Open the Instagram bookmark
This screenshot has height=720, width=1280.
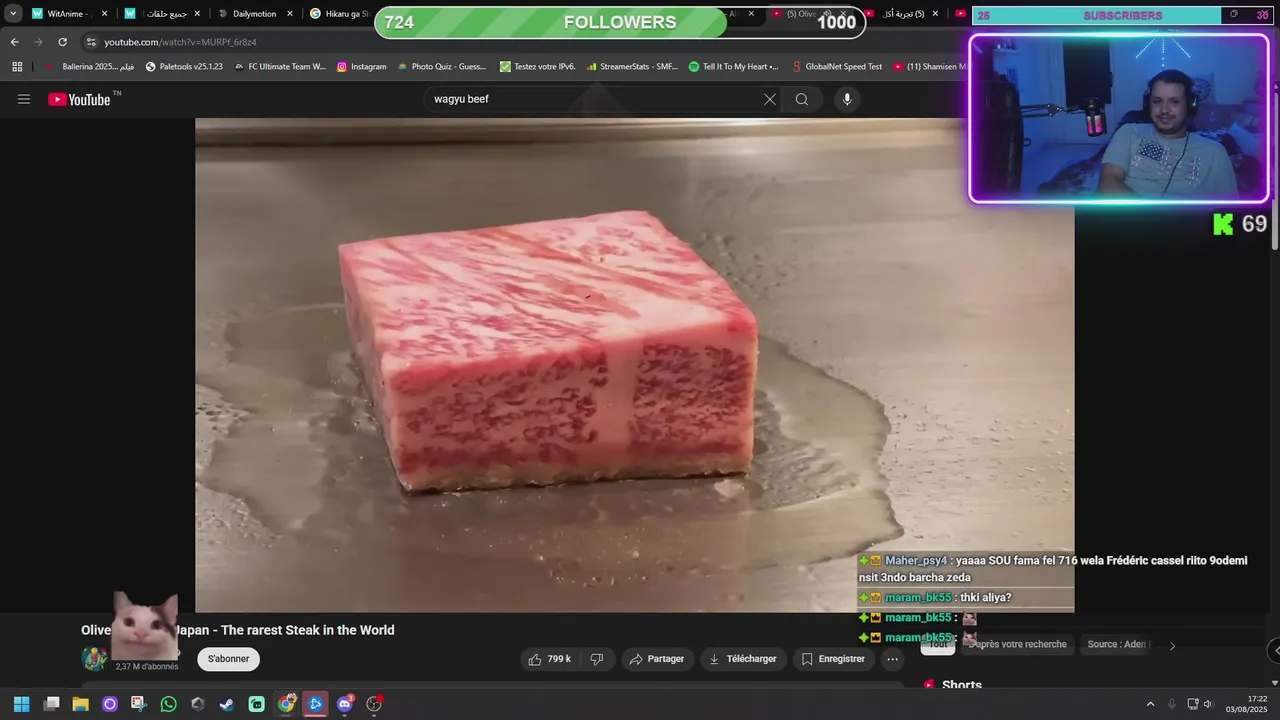[x=361, y=67]
